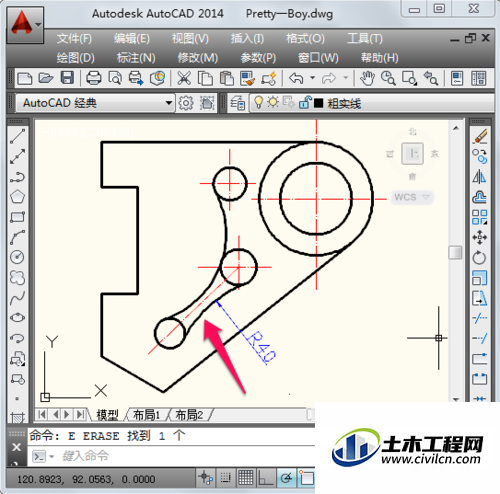Image resolution: width=500 pixels, height=494 pixels.
Task: Click the ViewCube top face
Action: [x=412, y=154]
